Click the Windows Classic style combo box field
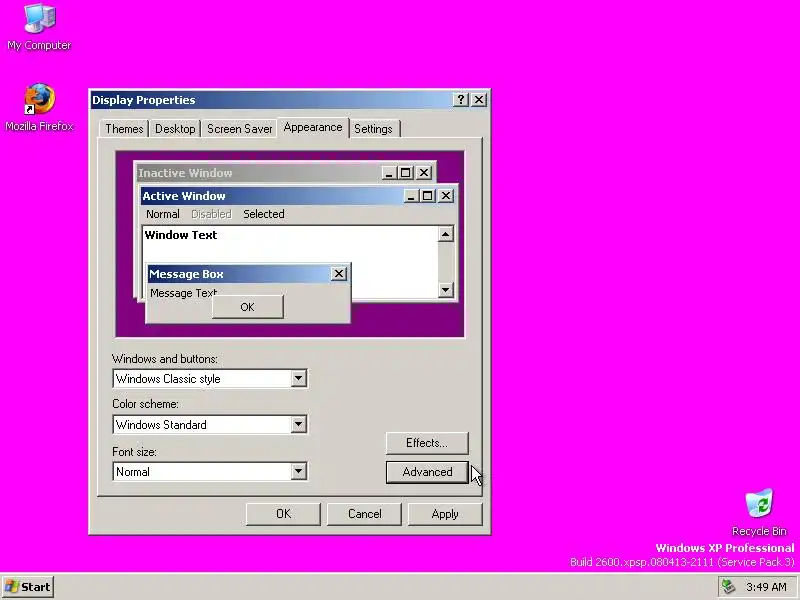 (210, 379)
